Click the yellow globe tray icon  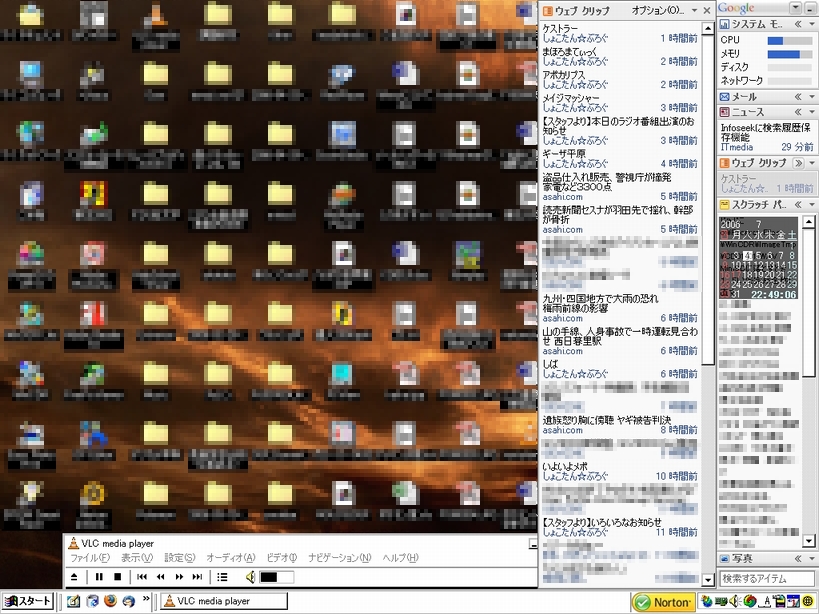(x=809, y=602)
